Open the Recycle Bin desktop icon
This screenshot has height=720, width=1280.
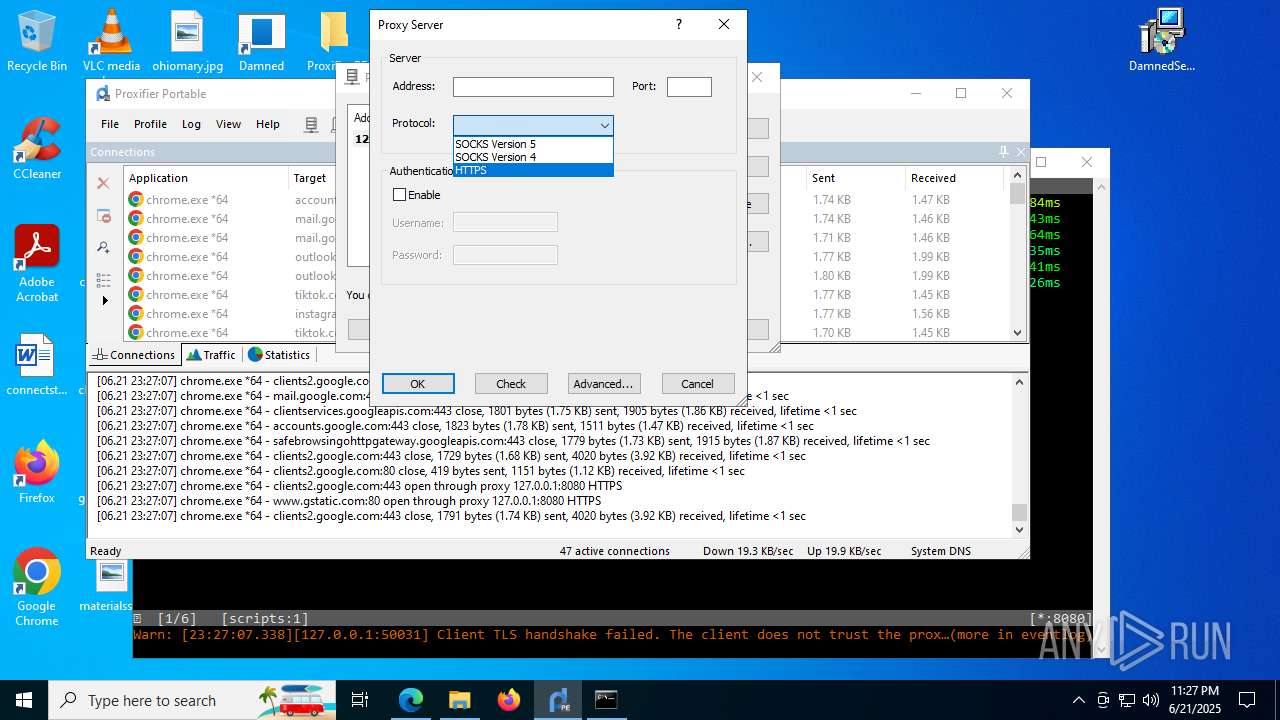coord(37,40)
